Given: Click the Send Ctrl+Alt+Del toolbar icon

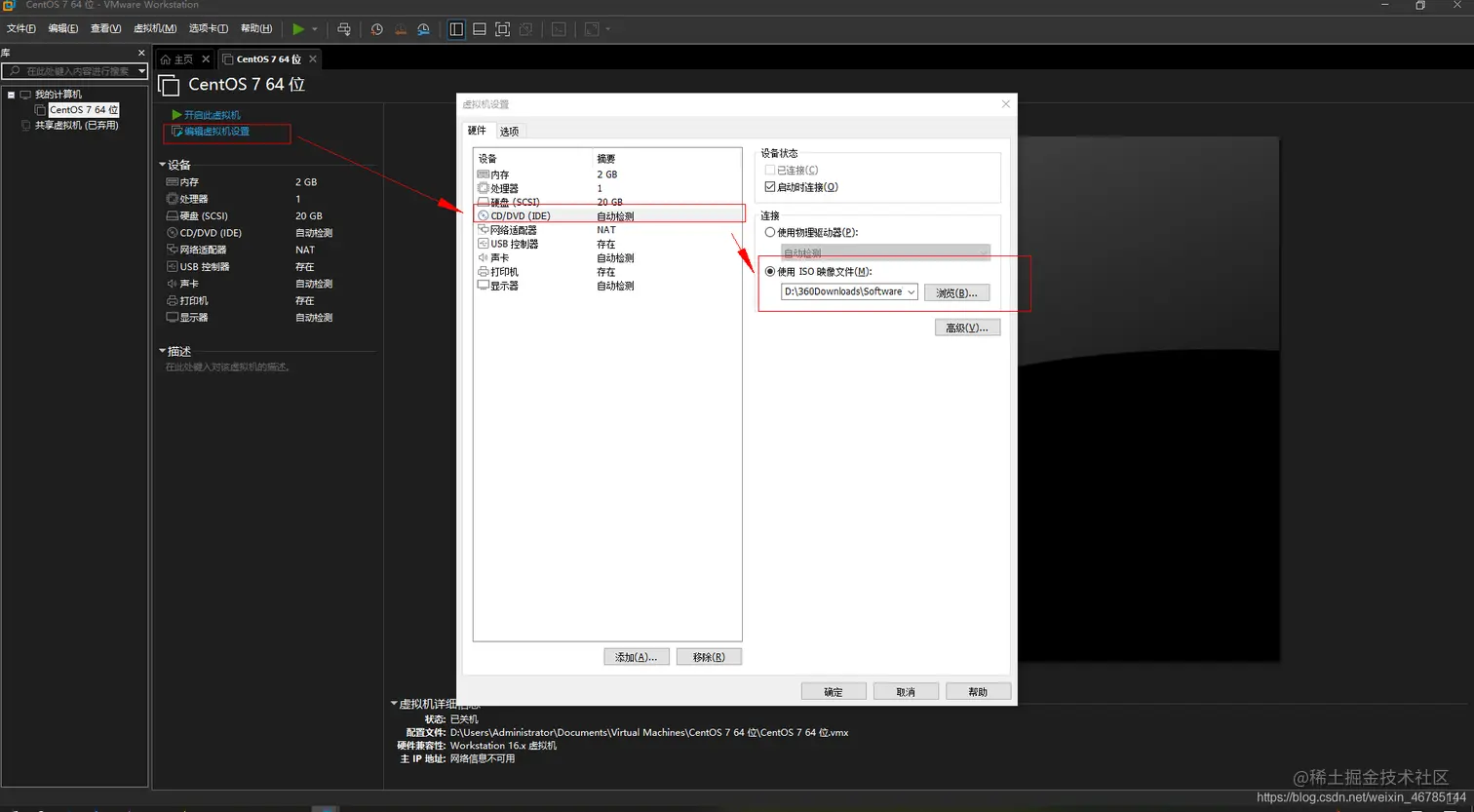Looking at the screenshot, I should [344, 29].
